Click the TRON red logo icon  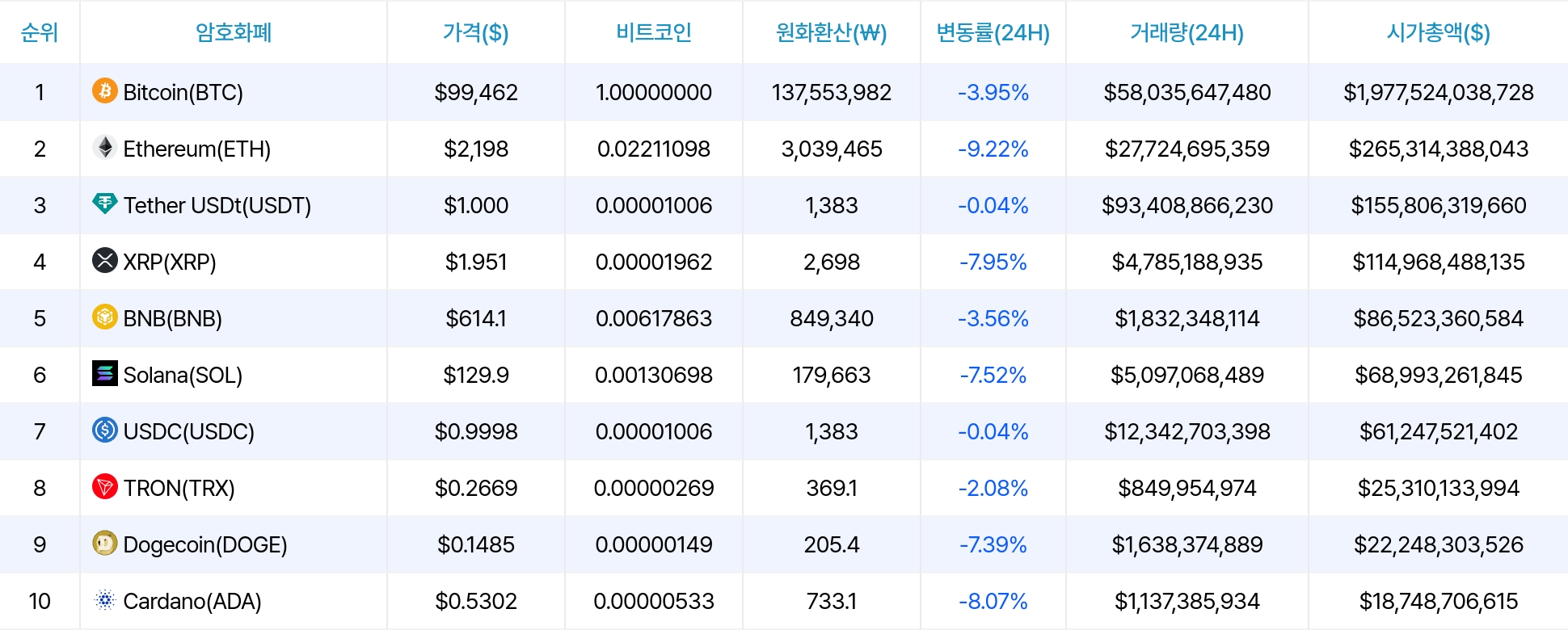[104, 487]
